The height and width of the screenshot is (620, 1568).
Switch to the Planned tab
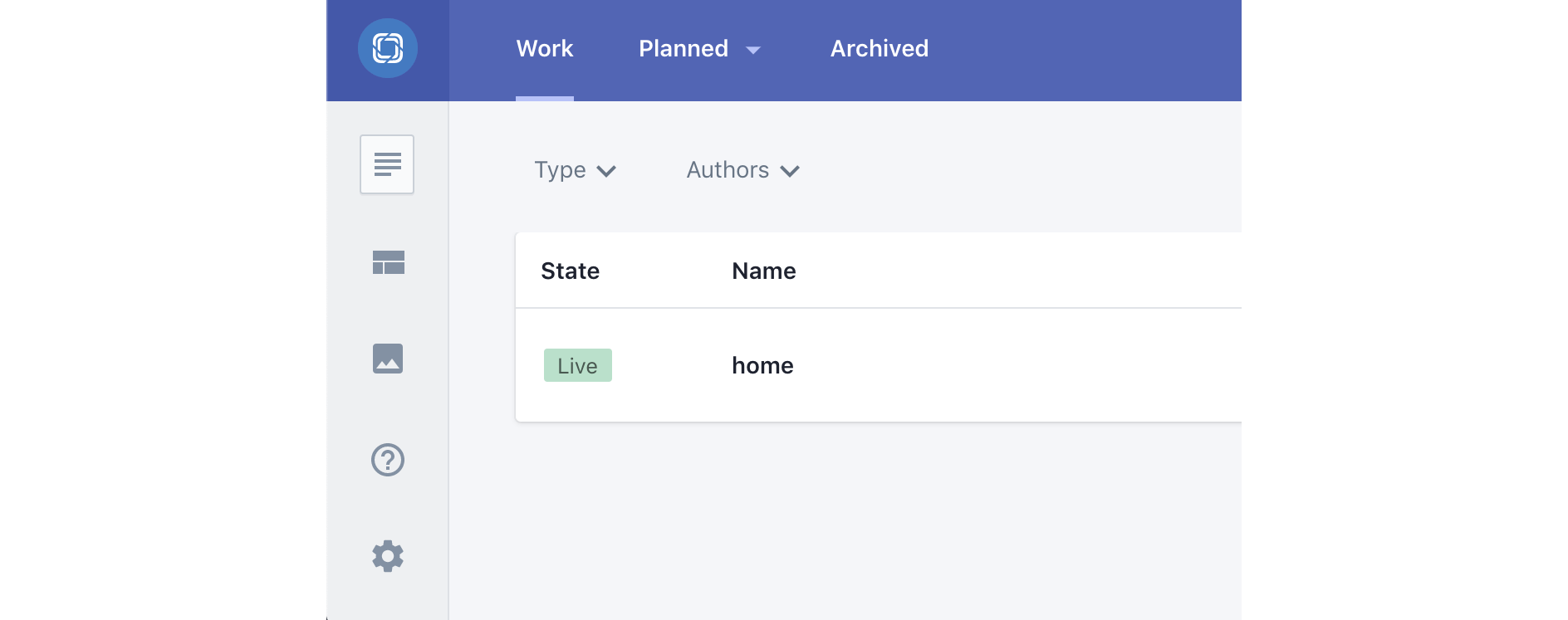[x=684, y=49]
